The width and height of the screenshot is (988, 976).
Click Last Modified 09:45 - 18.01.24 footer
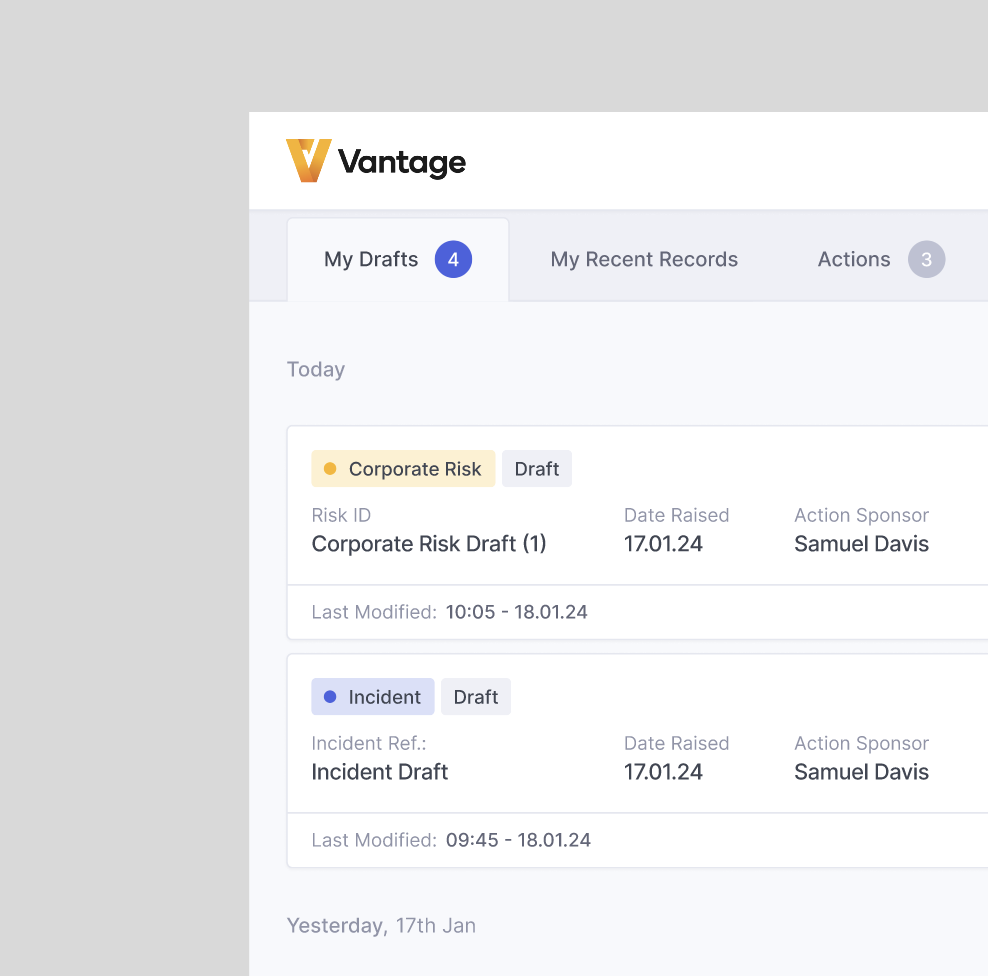click(518, 840)
